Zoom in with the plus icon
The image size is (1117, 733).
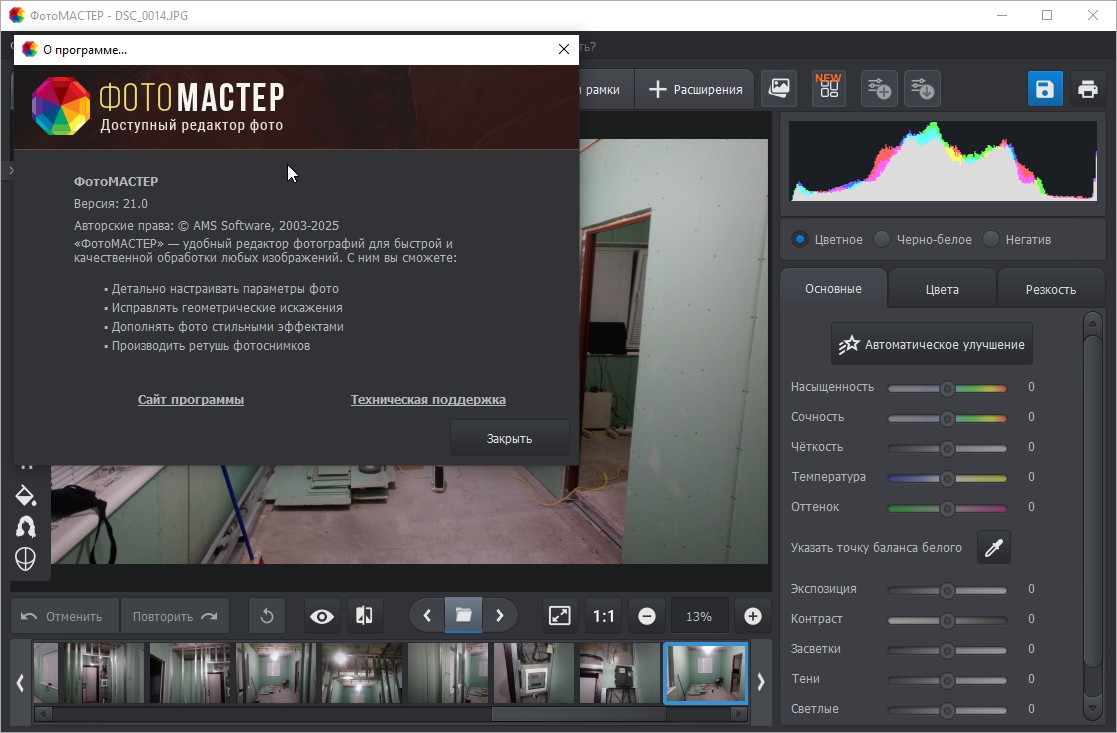coord(753,616)
